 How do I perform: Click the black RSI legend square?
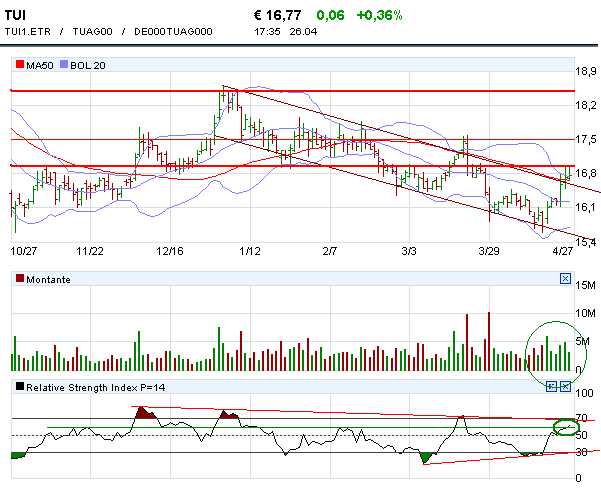[x=19, y=386]
